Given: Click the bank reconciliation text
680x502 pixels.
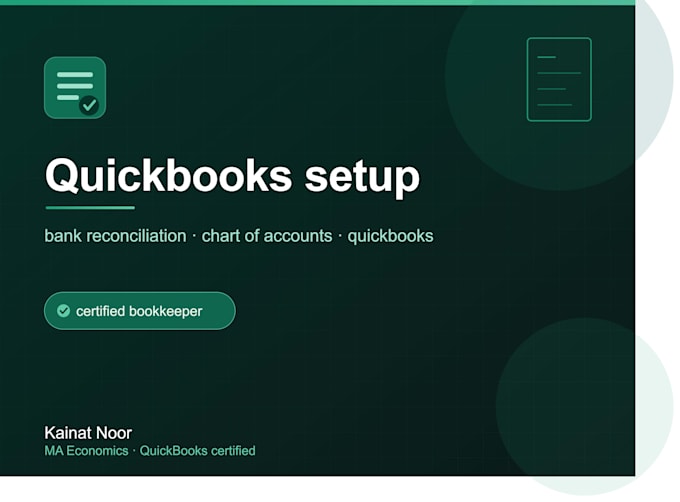Looking at the screenshot, I should pos(115,236).
